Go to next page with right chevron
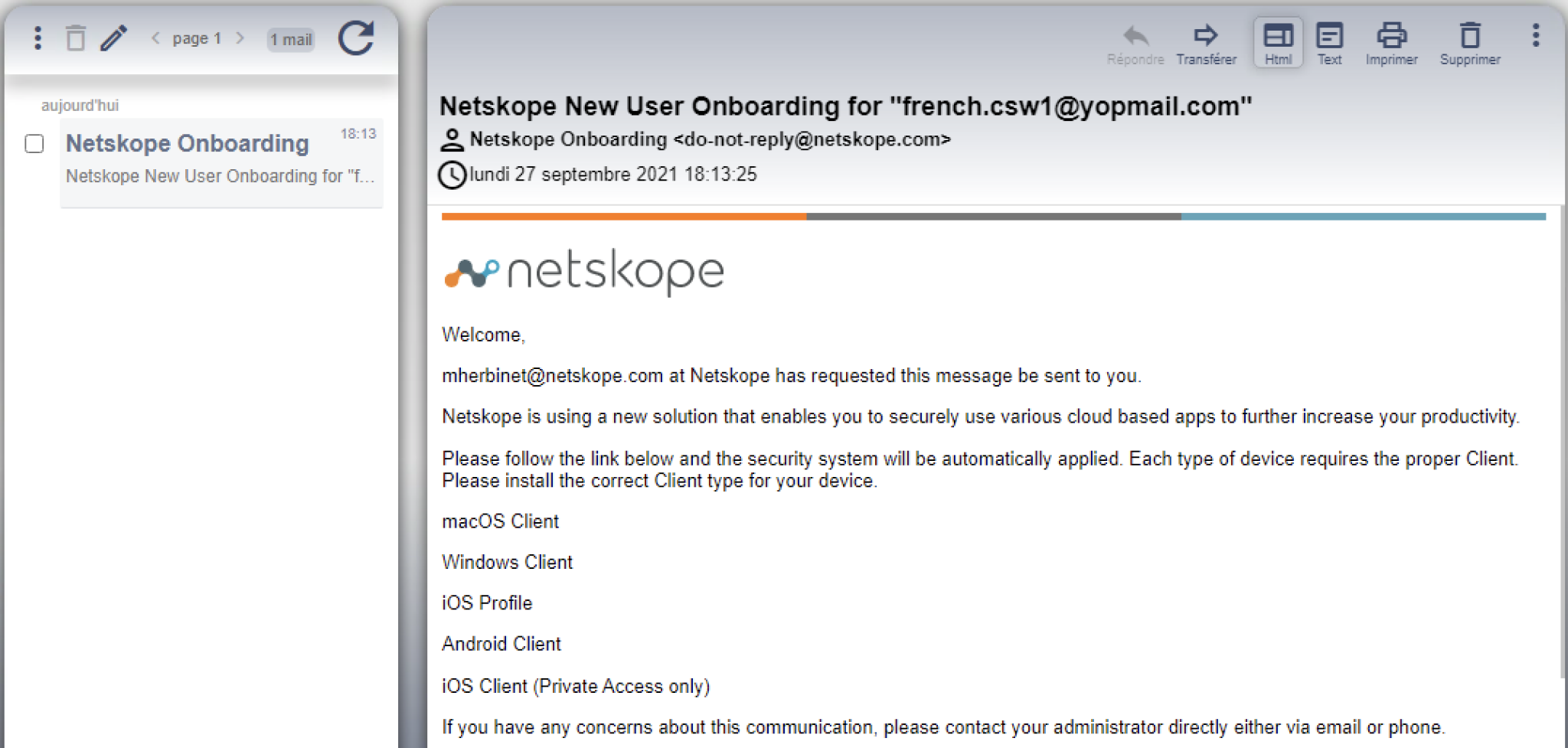 tap(240, 38)
